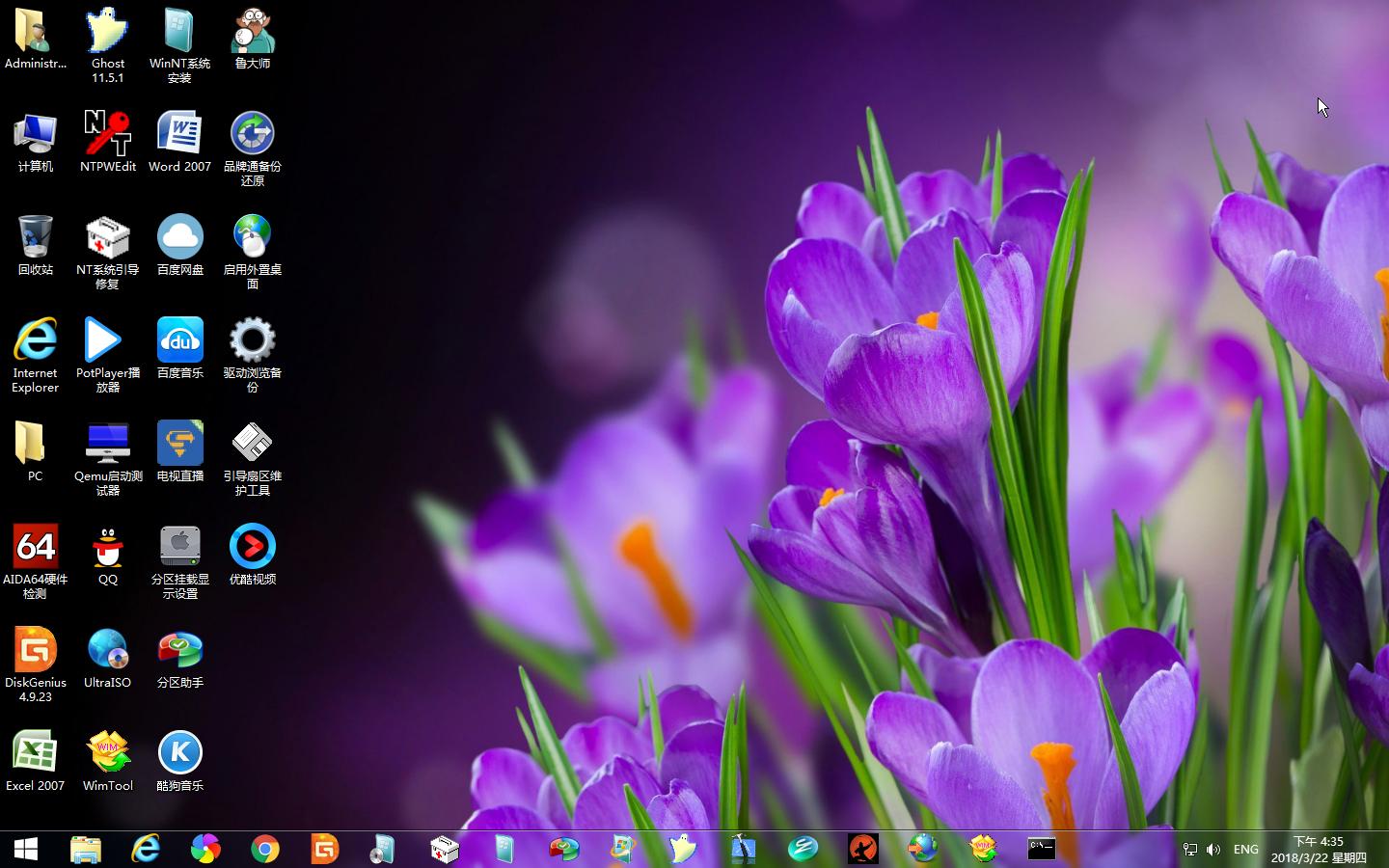Open 引导扇区维护工具 desktop icon
The image size is (1389, 868).
(x=253, y=458)
